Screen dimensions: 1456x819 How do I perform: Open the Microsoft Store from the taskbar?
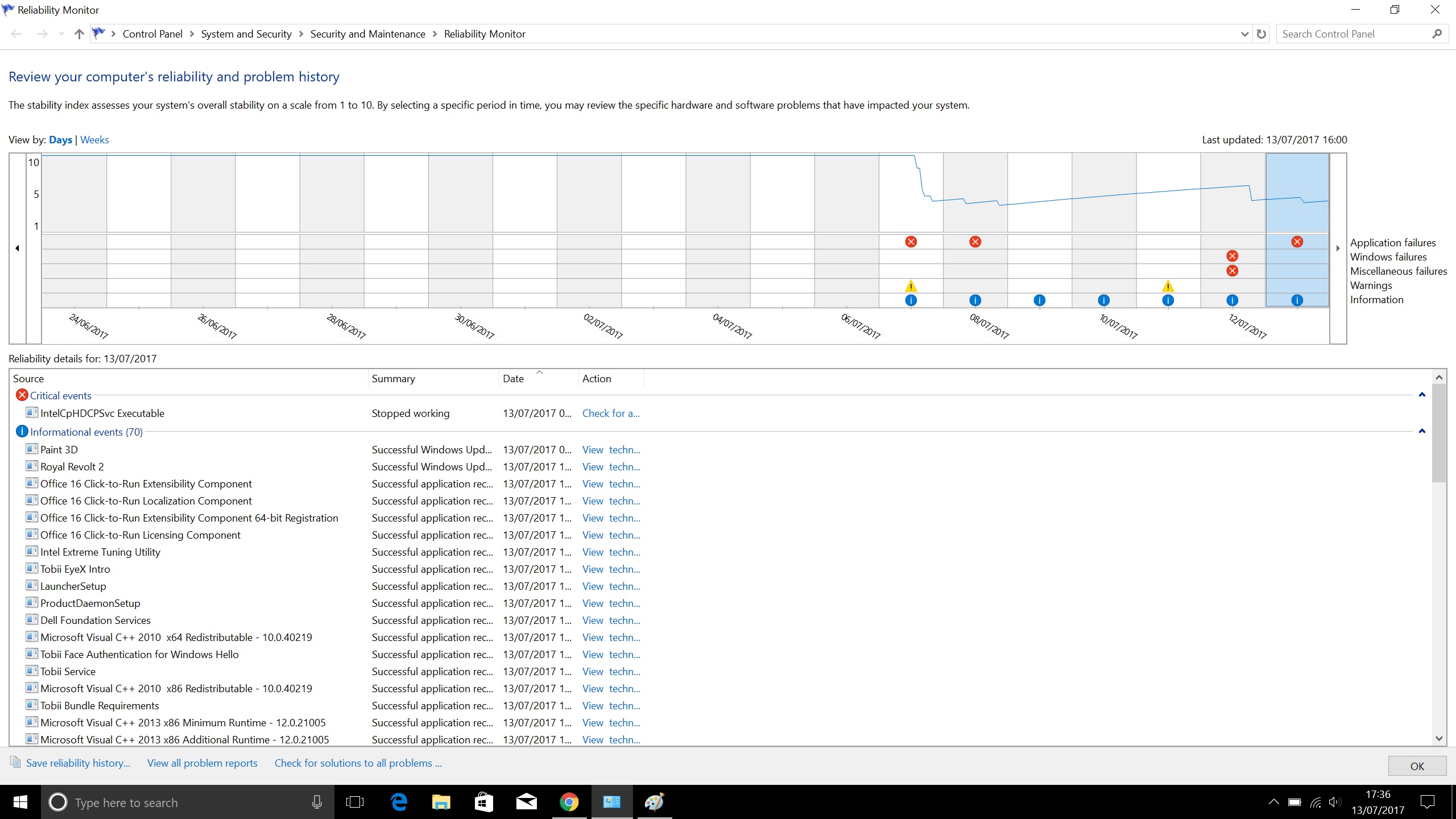483,802
